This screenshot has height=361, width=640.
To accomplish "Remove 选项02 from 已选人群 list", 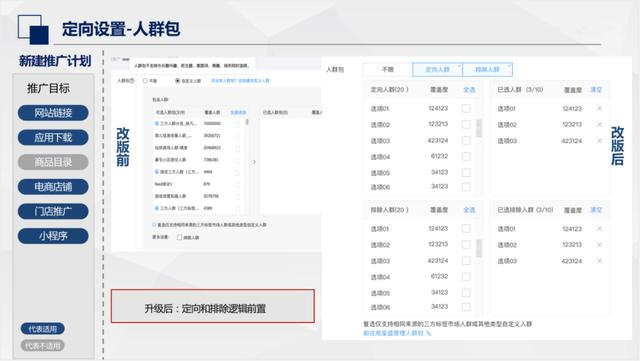I will 599,124.
